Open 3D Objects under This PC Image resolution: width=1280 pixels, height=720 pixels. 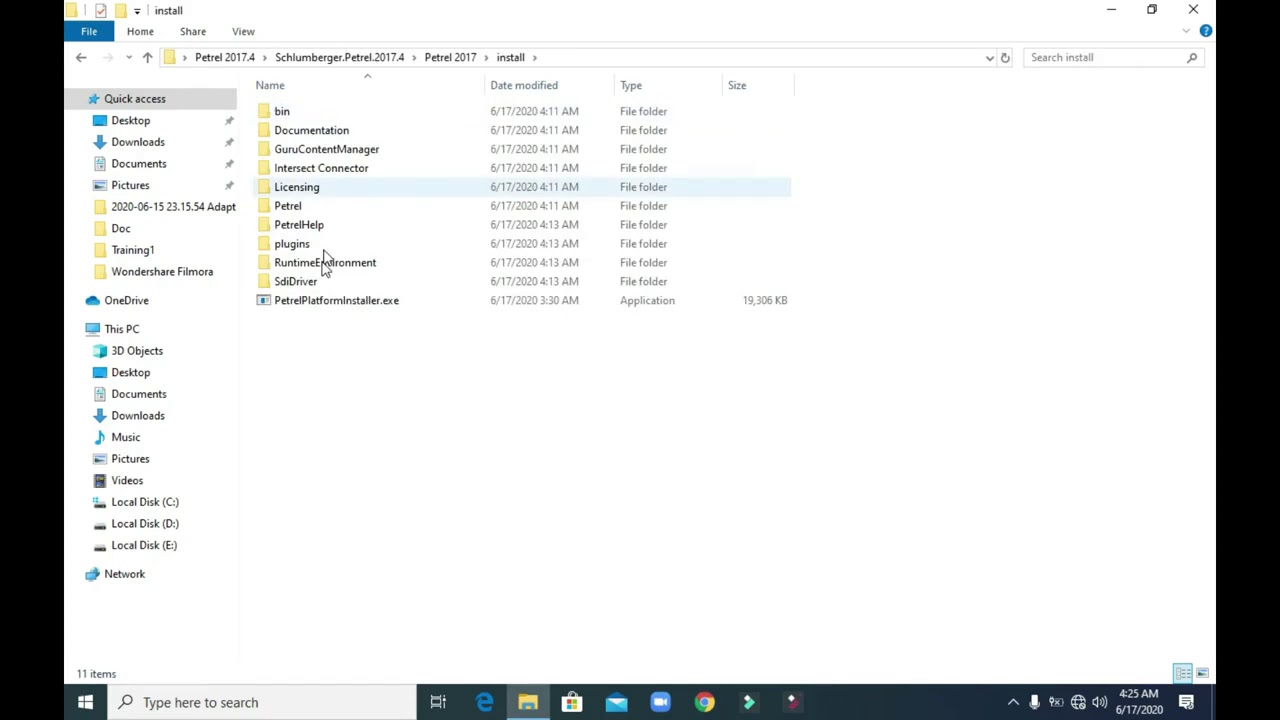(136, 351)
